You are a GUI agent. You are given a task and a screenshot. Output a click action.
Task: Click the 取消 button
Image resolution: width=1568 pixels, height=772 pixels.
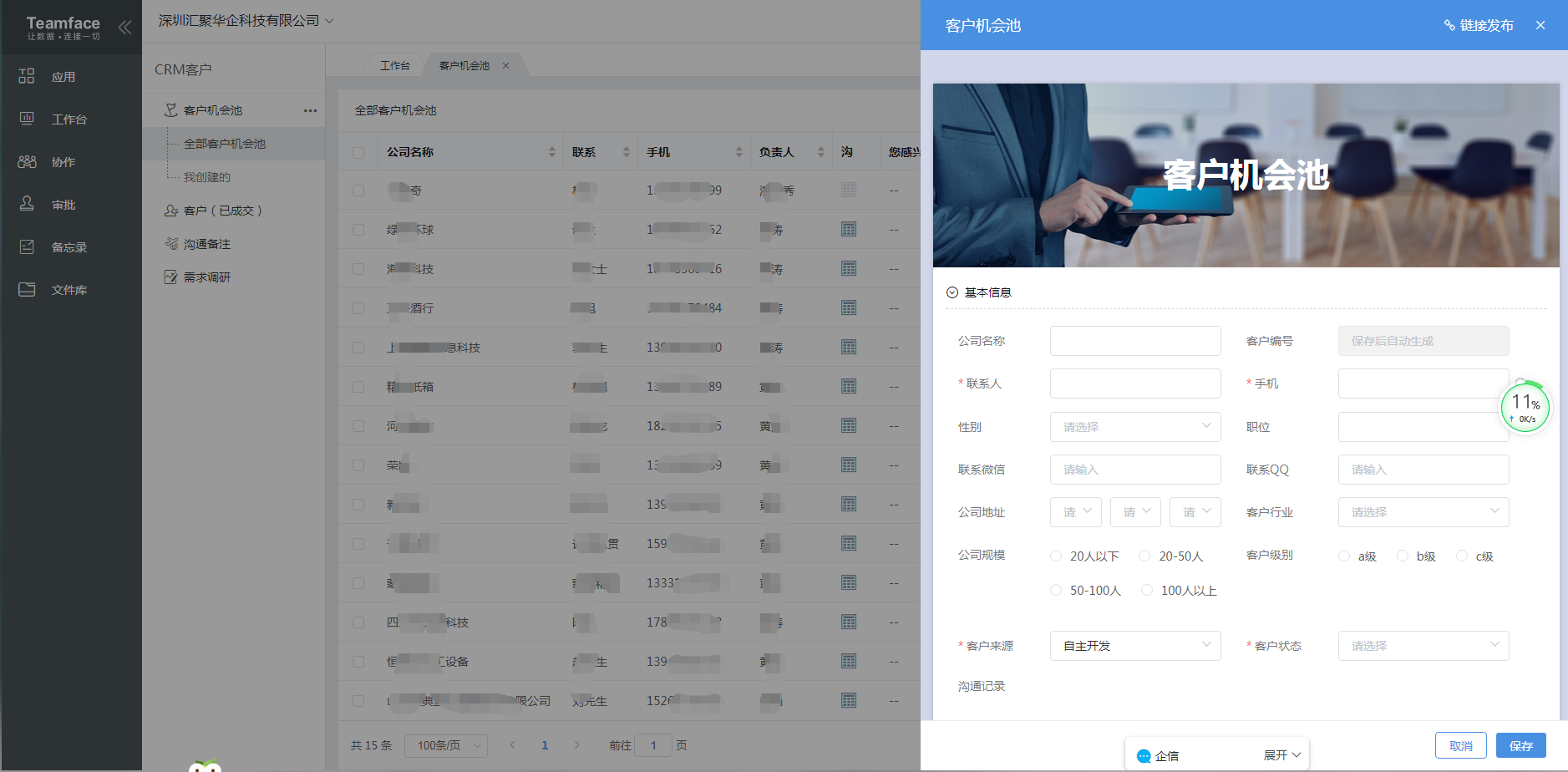(1461, 745)
